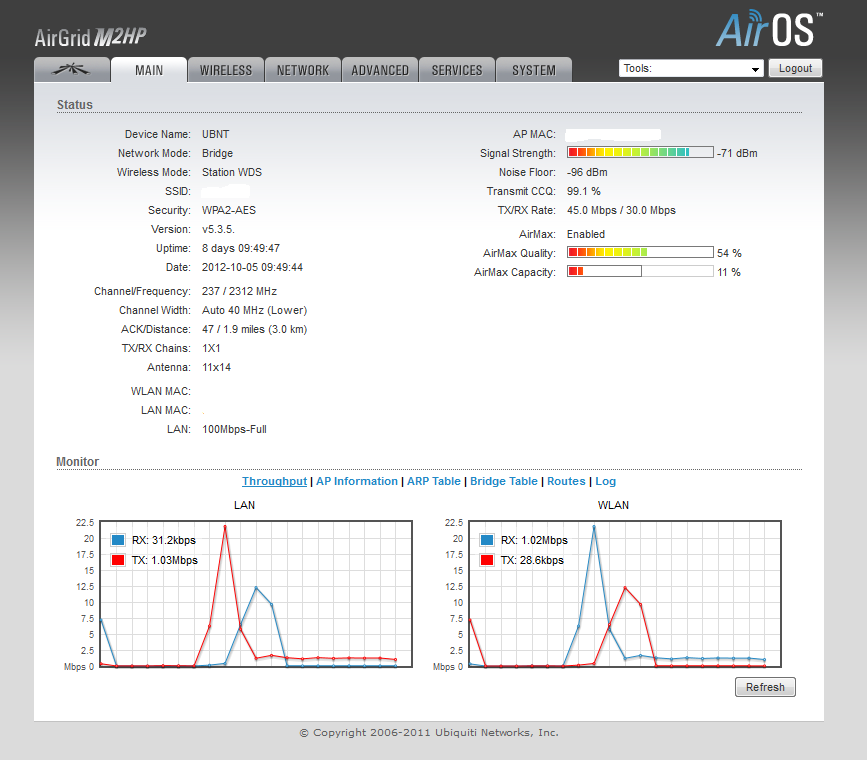Click the Device Name value UBNT

coord(215,134)
